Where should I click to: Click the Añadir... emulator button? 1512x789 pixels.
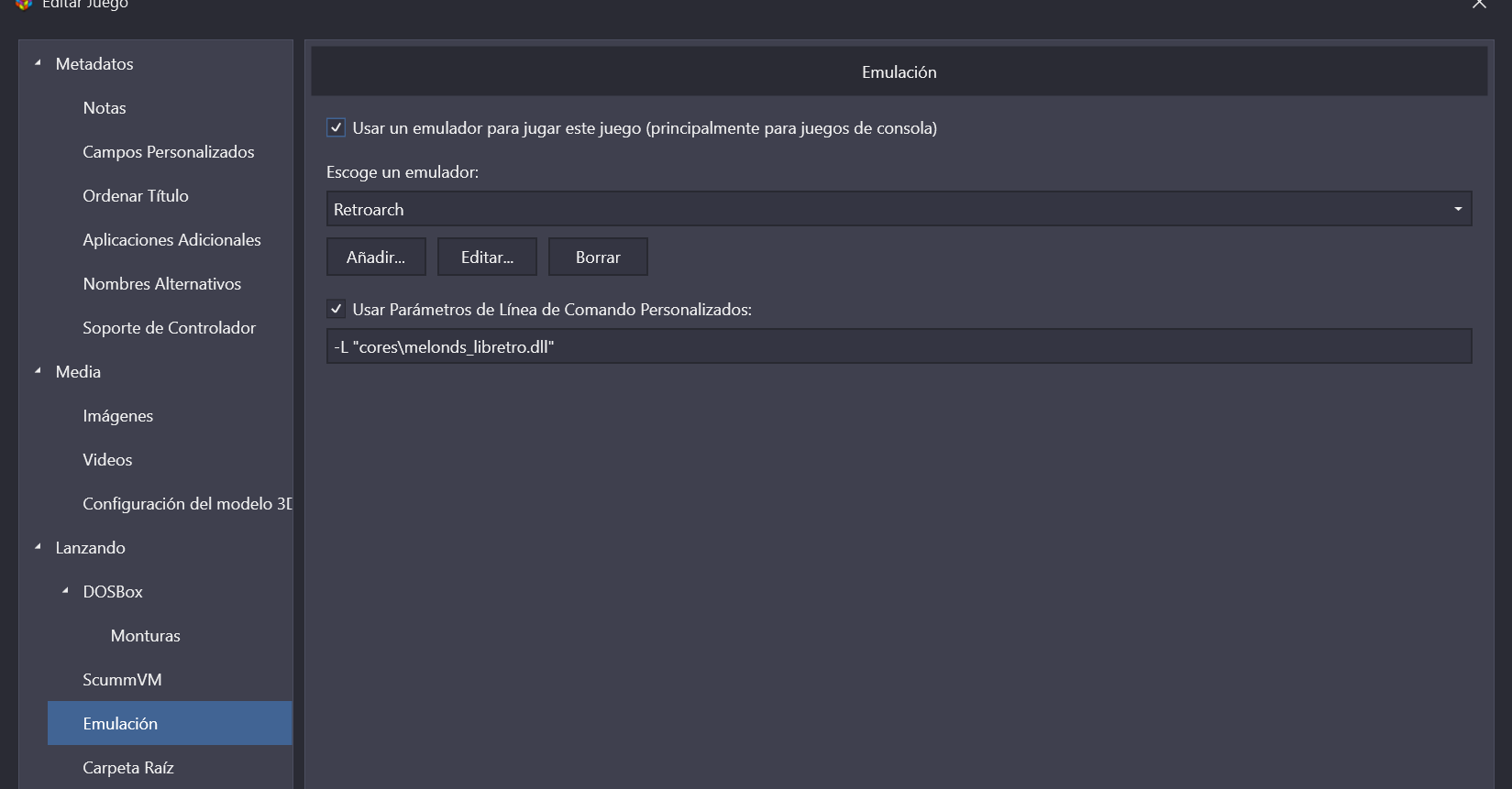point(376,257)
